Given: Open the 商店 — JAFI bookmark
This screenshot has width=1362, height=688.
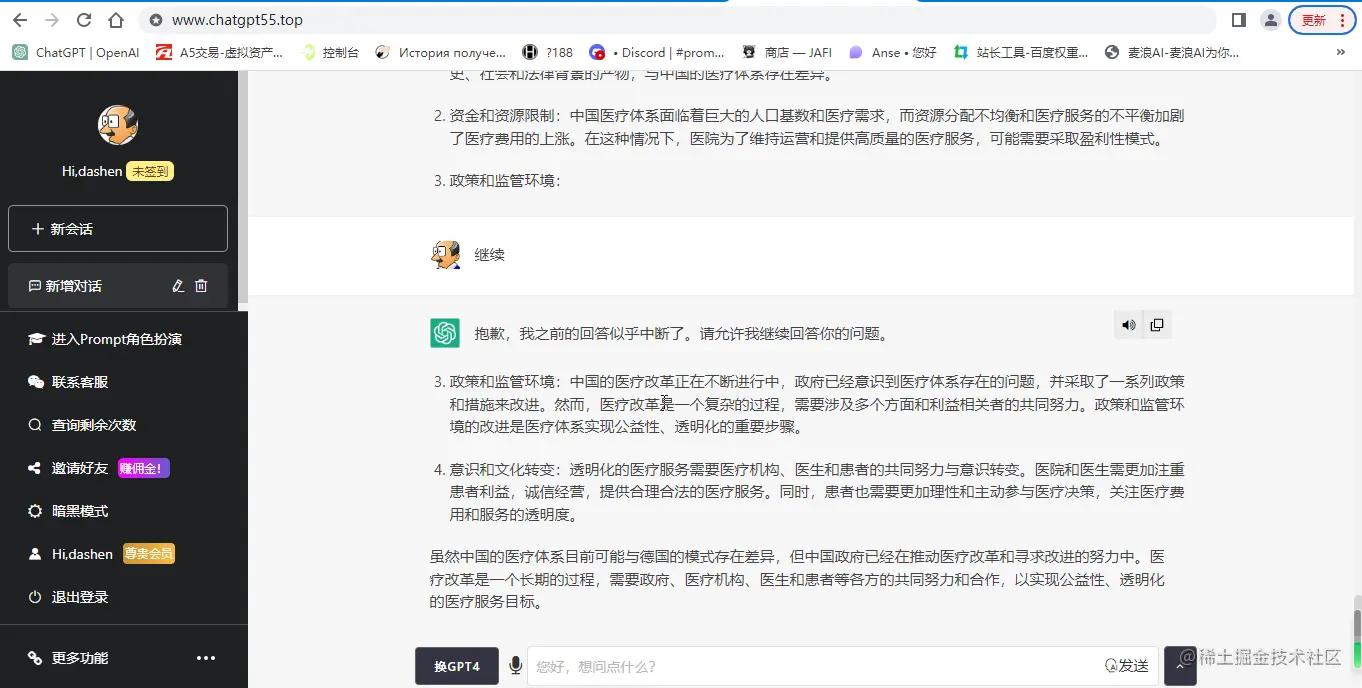Looking at the screenshot, I should click(787, 52).
